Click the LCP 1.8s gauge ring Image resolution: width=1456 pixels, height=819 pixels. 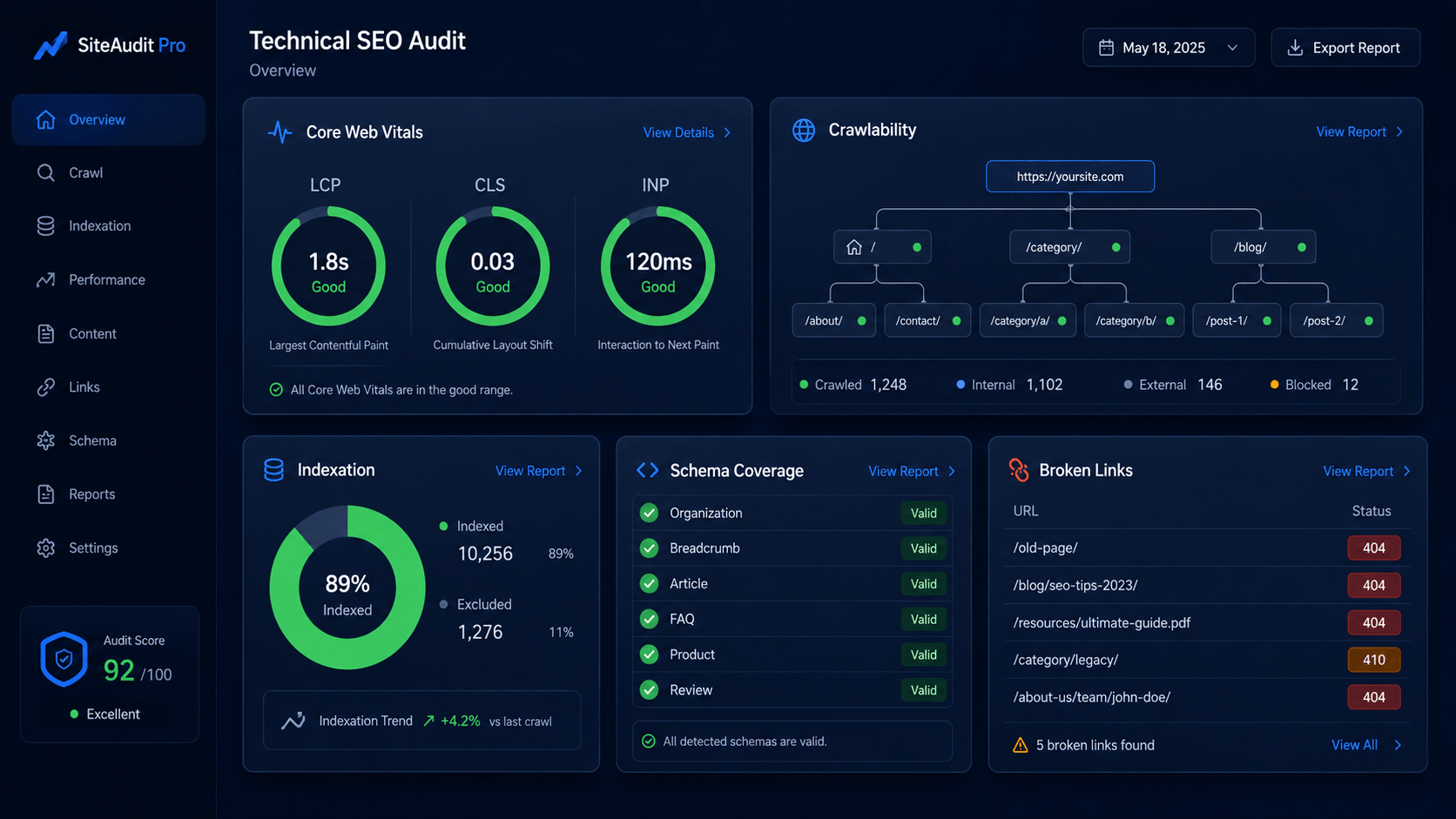click(328, 266)
